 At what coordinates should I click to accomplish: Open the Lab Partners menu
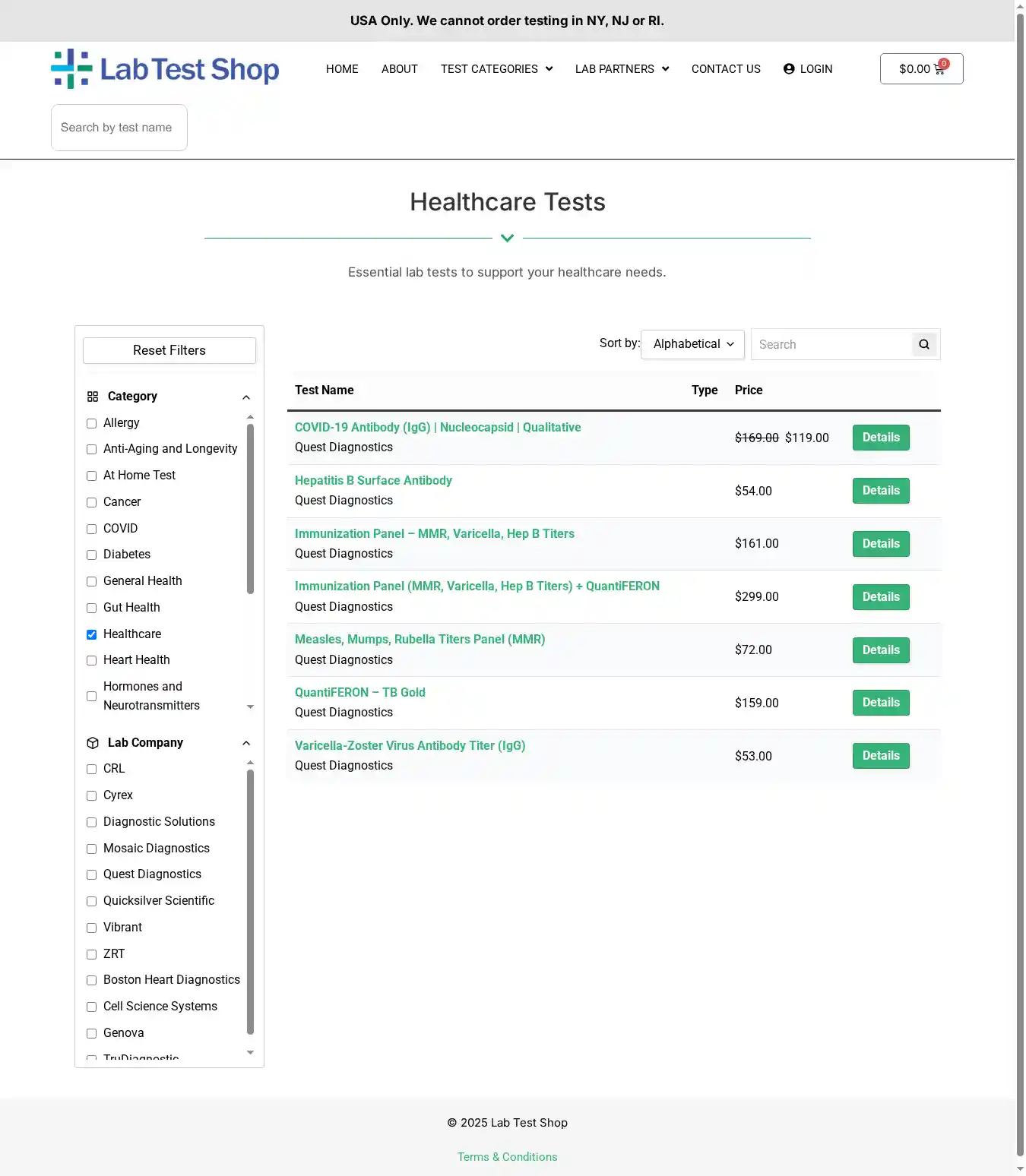tap(622, 69)
